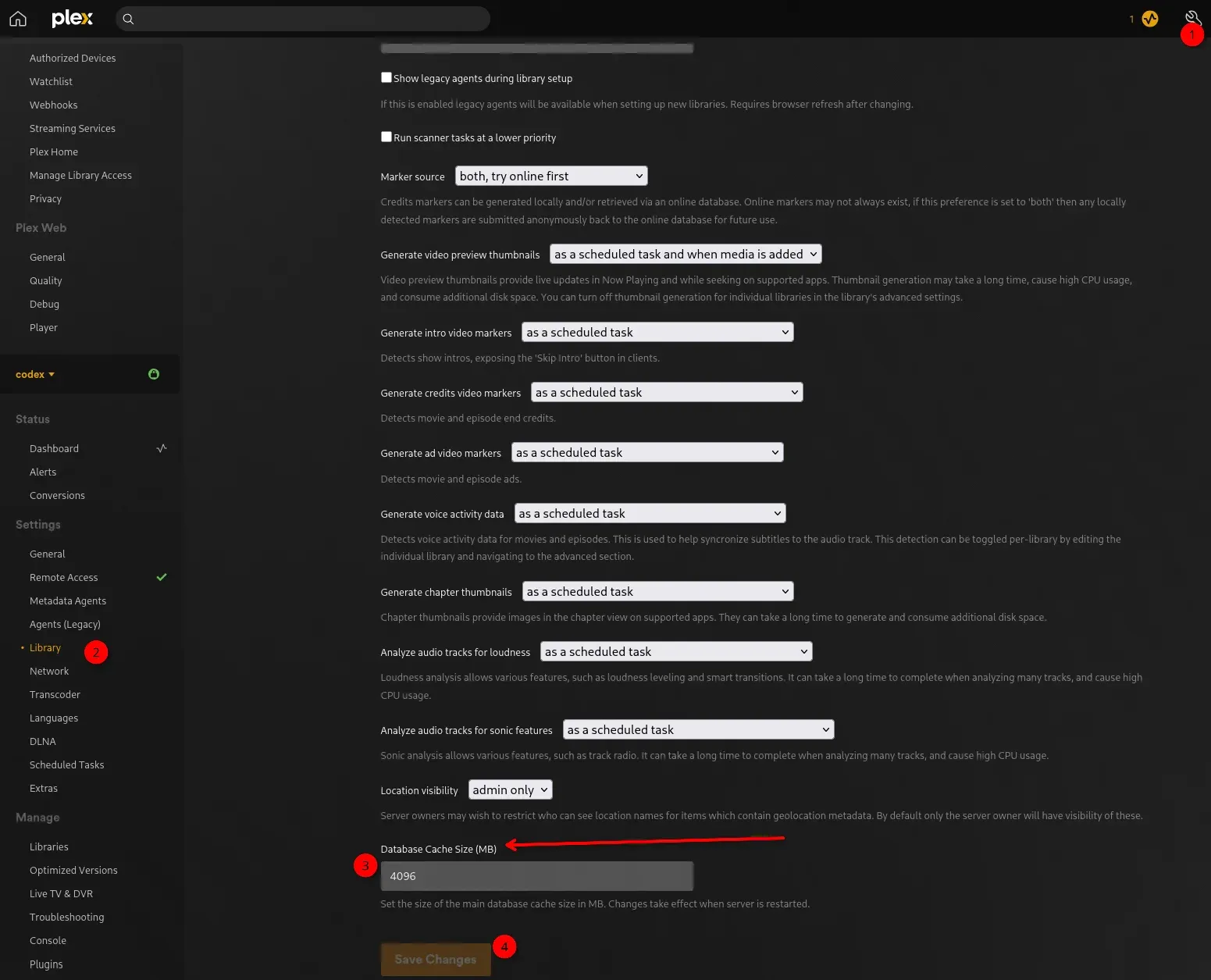Screen dimensions: 1211x980
Task: Click the Save Changes button
Action: coord(436,959)
